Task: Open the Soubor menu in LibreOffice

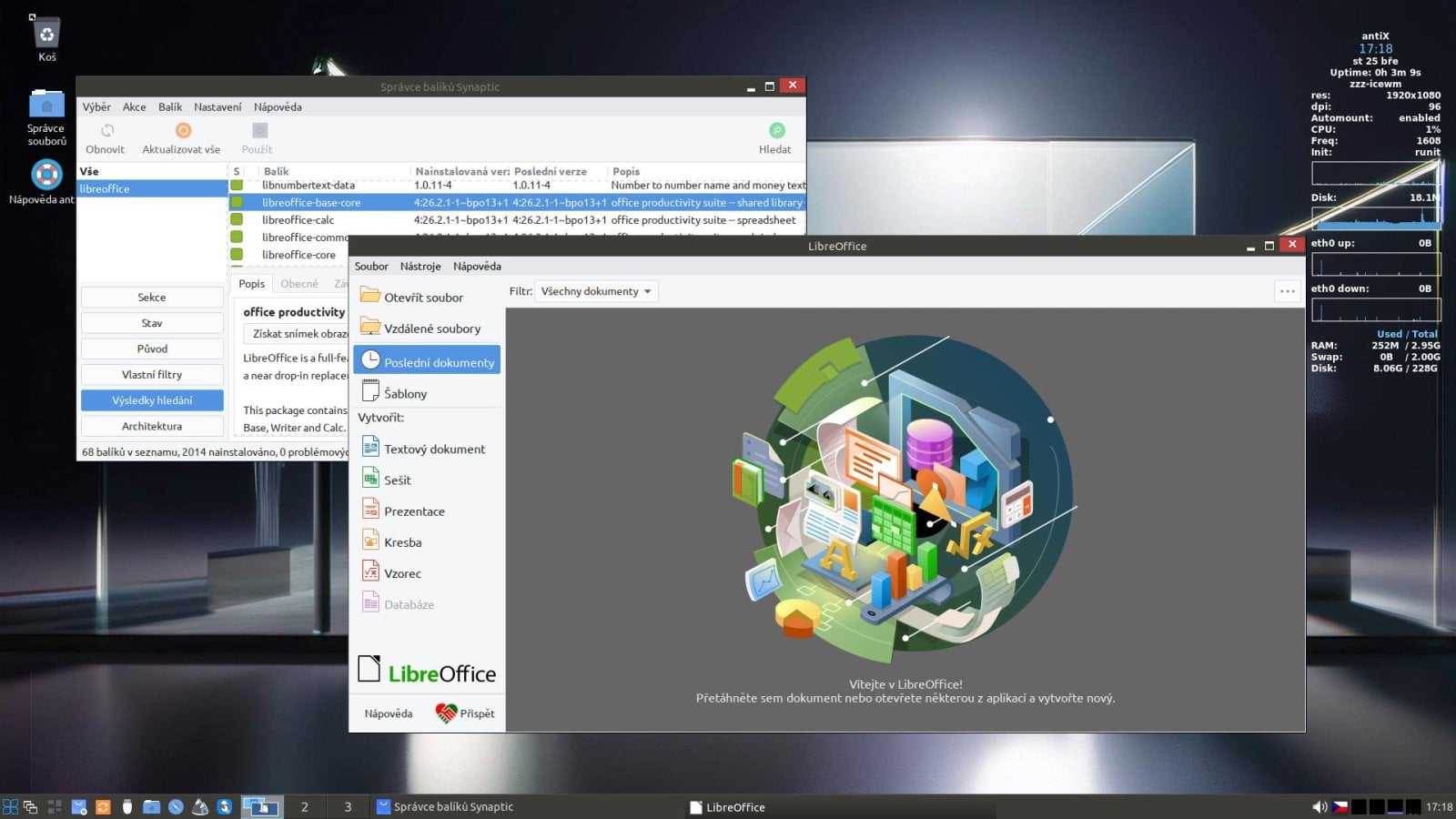Action: click(x=371, y=266)
